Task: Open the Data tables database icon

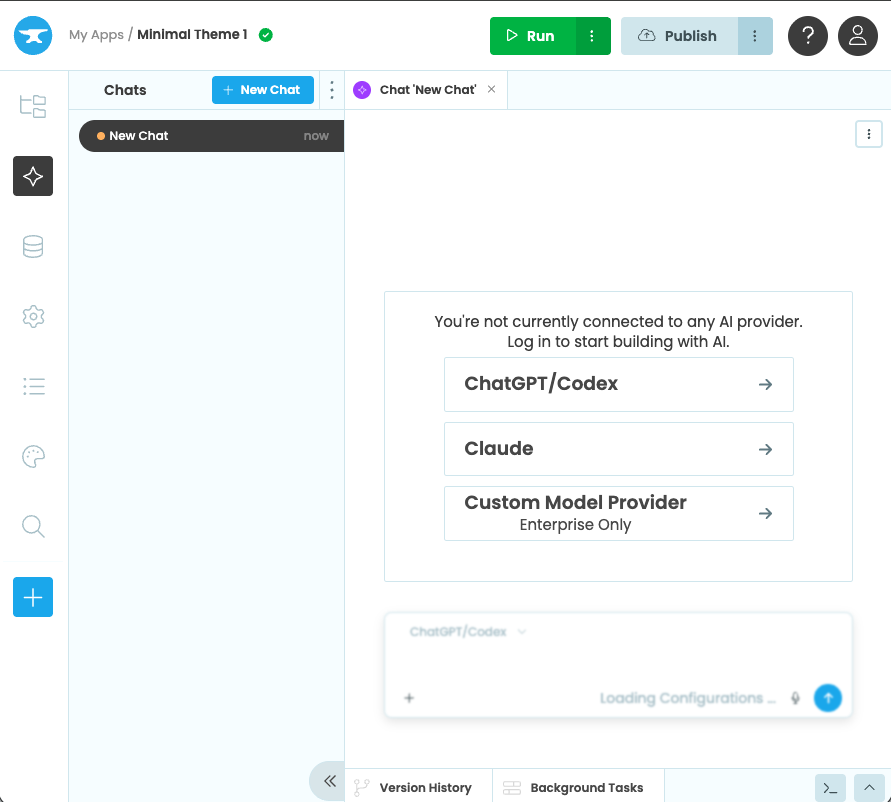Action: (x=33, y=246)
